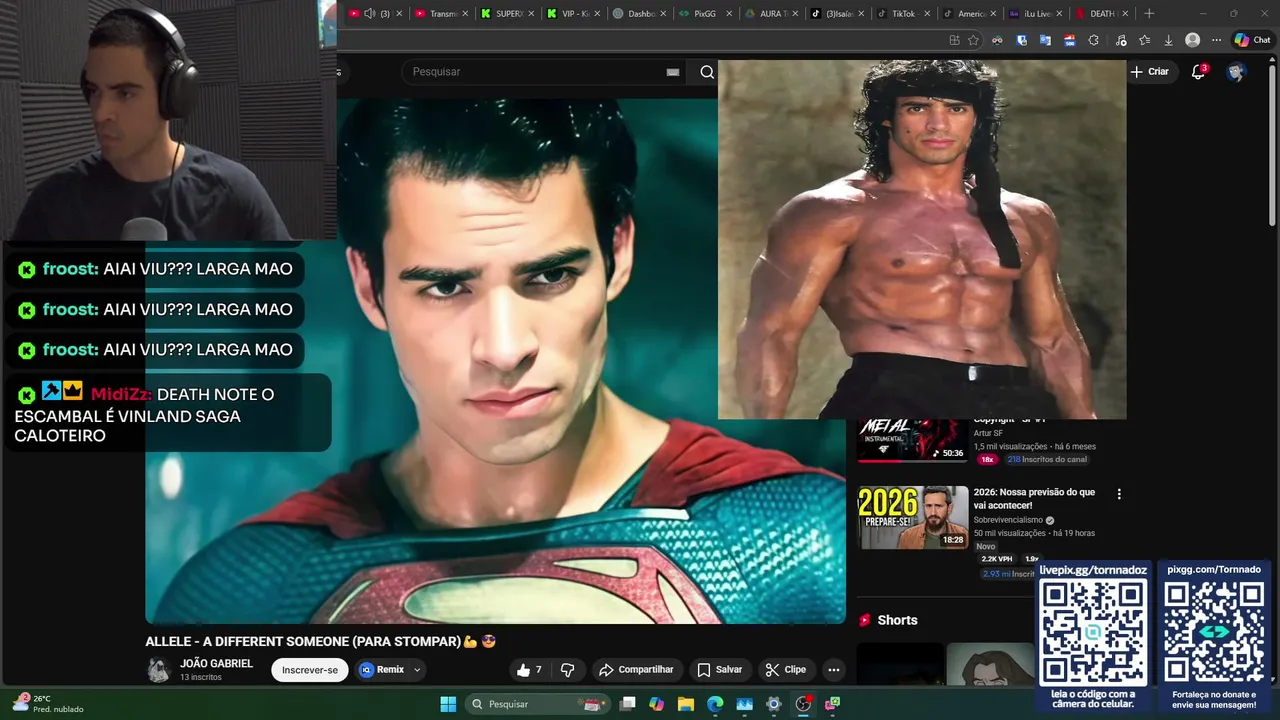The width and height of the screenshot is (1280, 720).
Task: Click Compartilhar to share the video
Action: [636, 670]
